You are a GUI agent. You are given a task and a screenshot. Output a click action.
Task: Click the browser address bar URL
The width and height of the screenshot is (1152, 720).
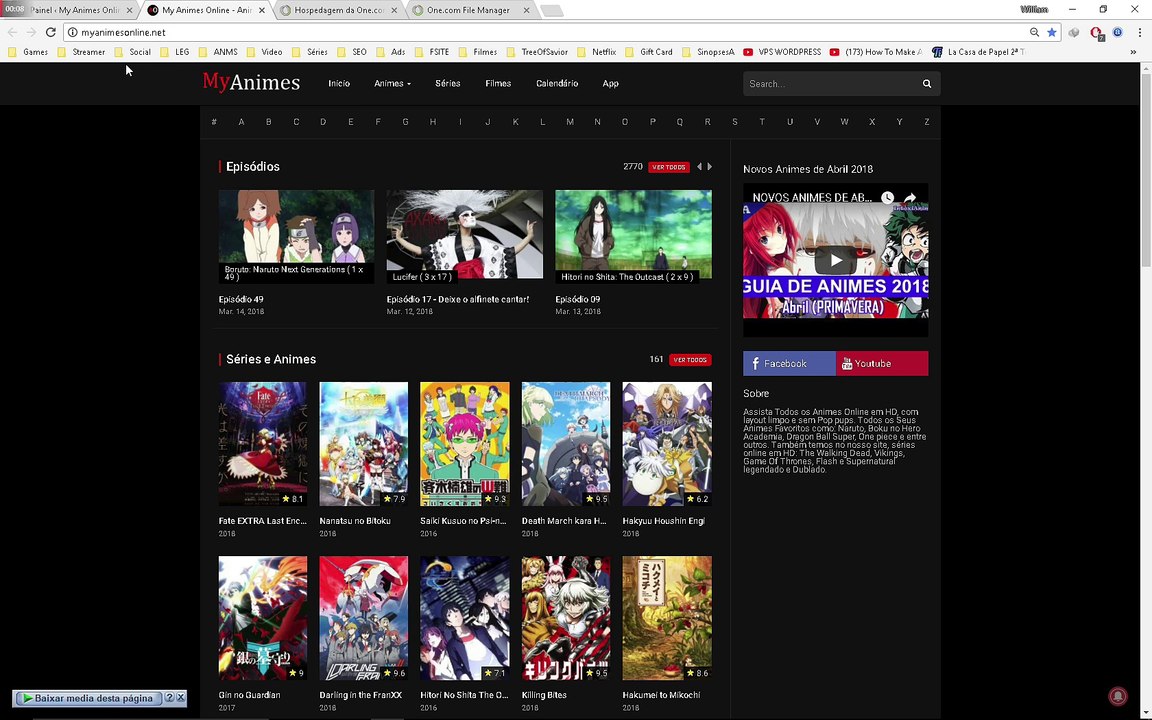click(123, 32)
